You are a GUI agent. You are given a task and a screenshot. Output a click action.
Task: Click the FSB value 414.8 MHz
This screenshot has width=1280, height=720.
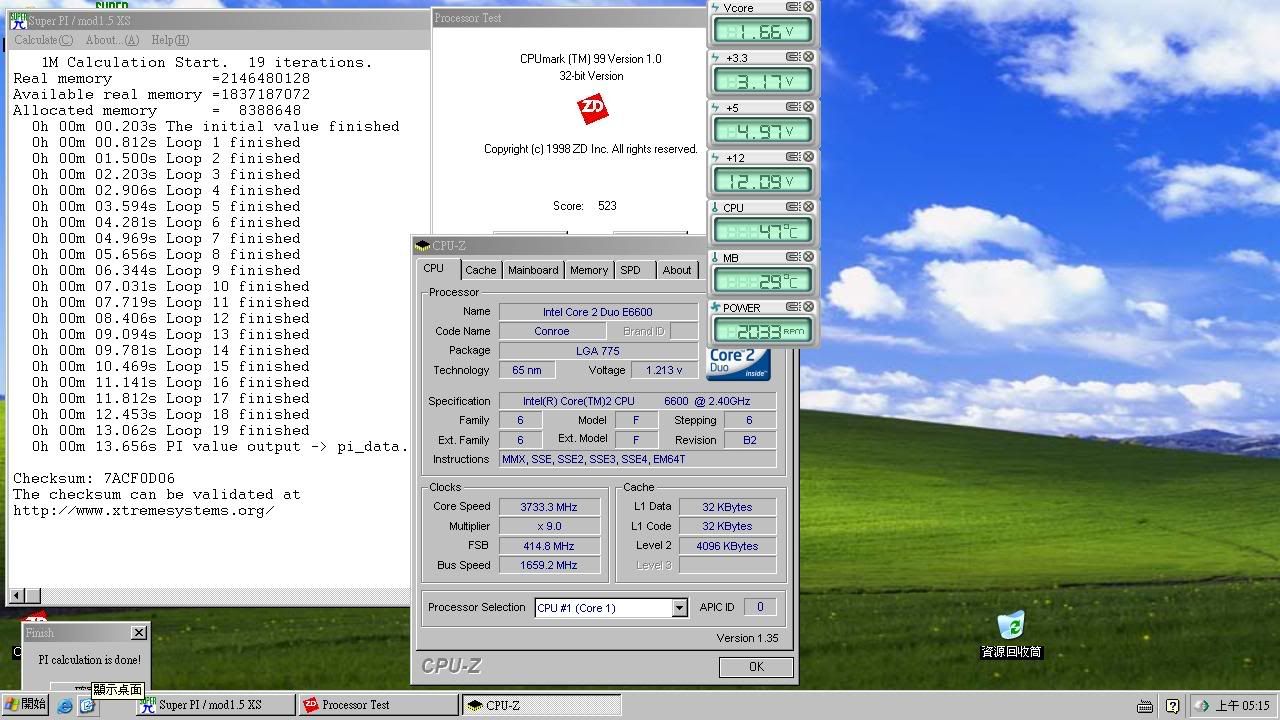pyautogui.click(x=548, y=546)
